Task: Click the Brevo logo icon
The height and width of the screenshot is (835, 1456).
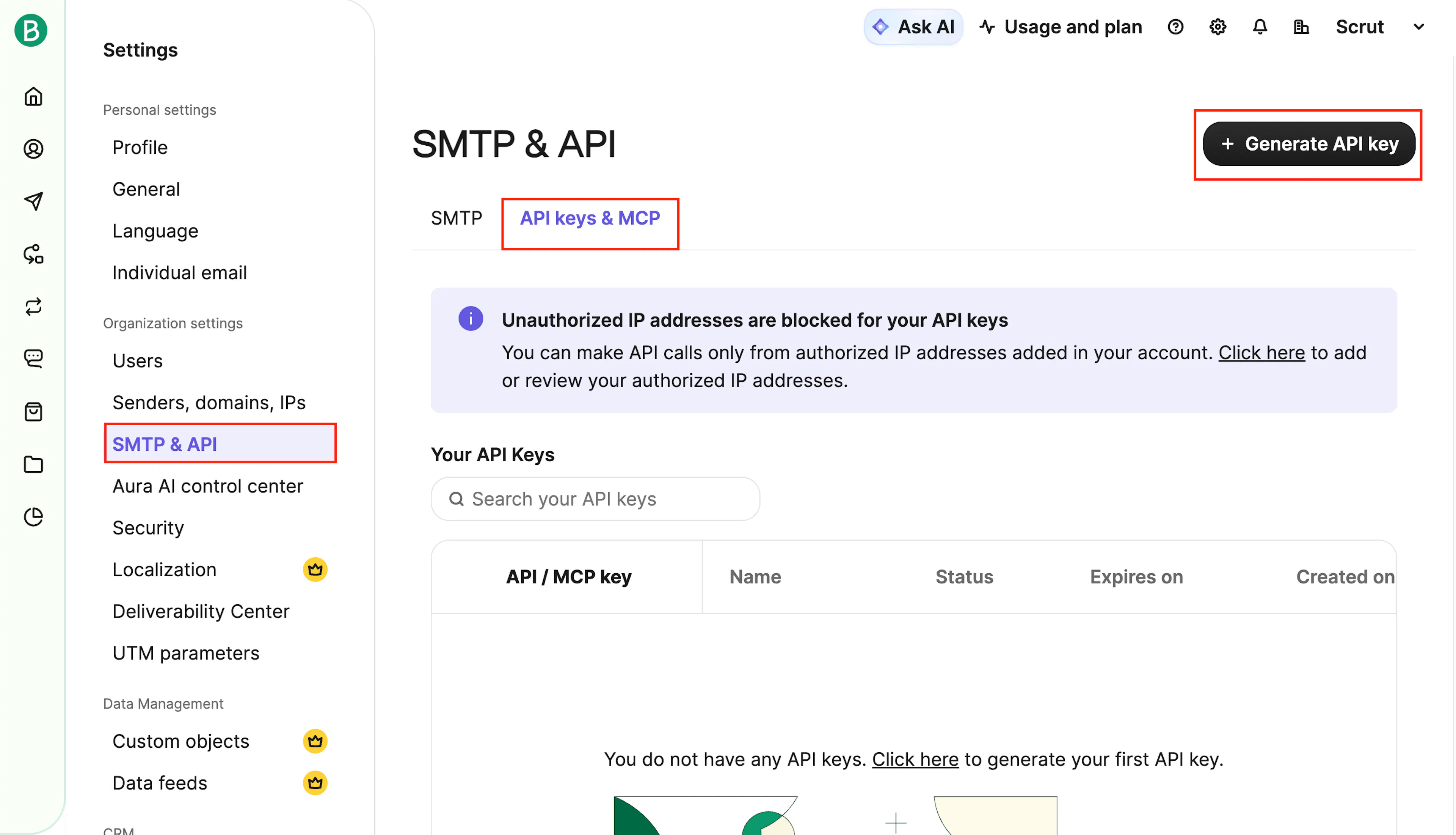Action: pyautogui.click(x=31, y=30)
